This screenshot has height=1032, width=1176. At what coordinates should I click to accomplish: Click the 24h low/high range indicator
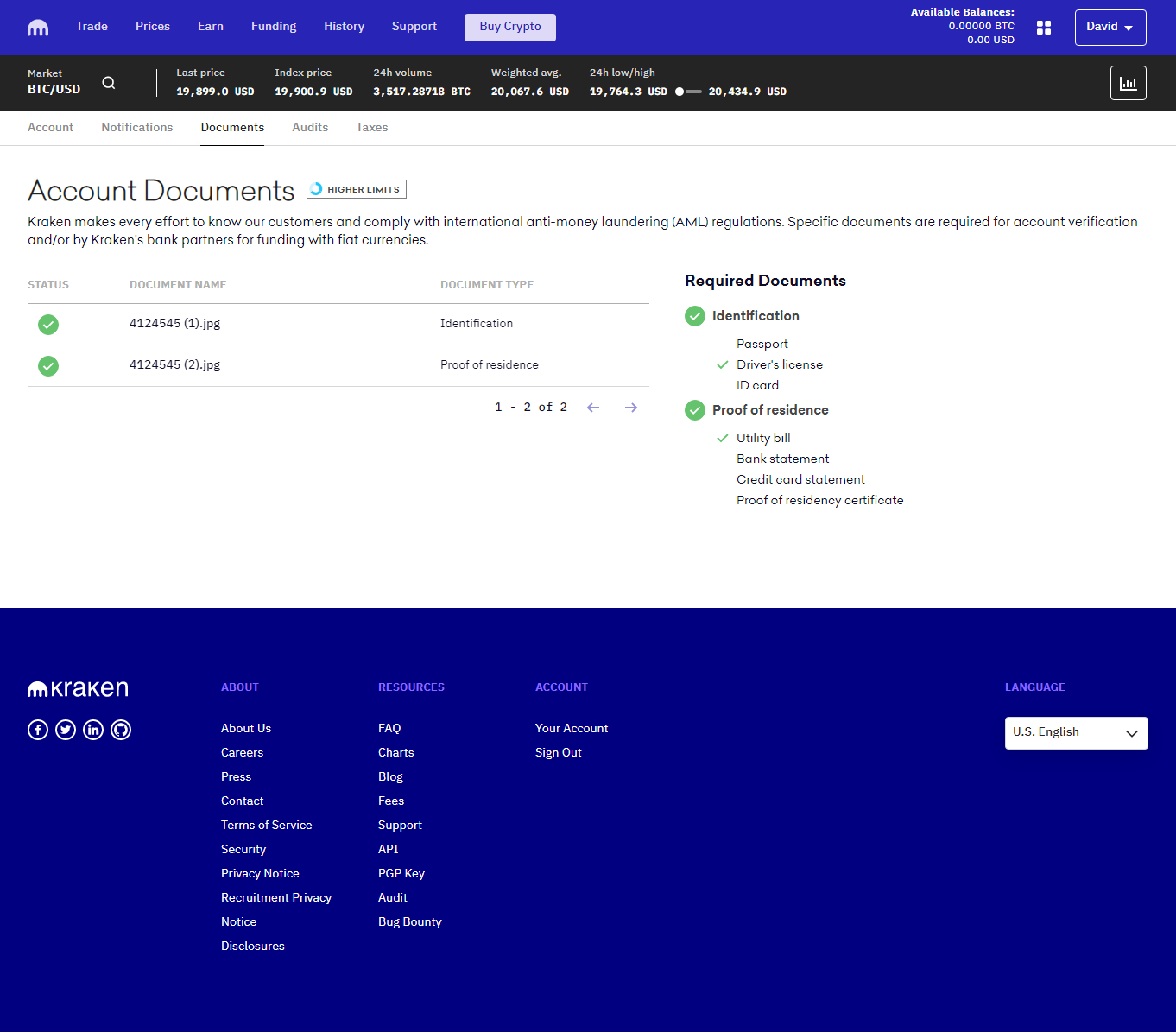pos(688,92)
